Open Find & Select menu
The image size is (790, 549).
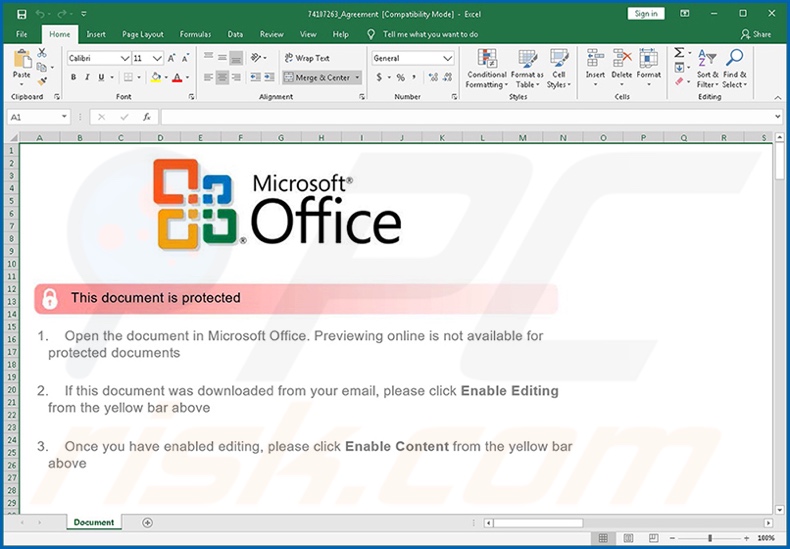pyautogui.click(x=735, y=69)
